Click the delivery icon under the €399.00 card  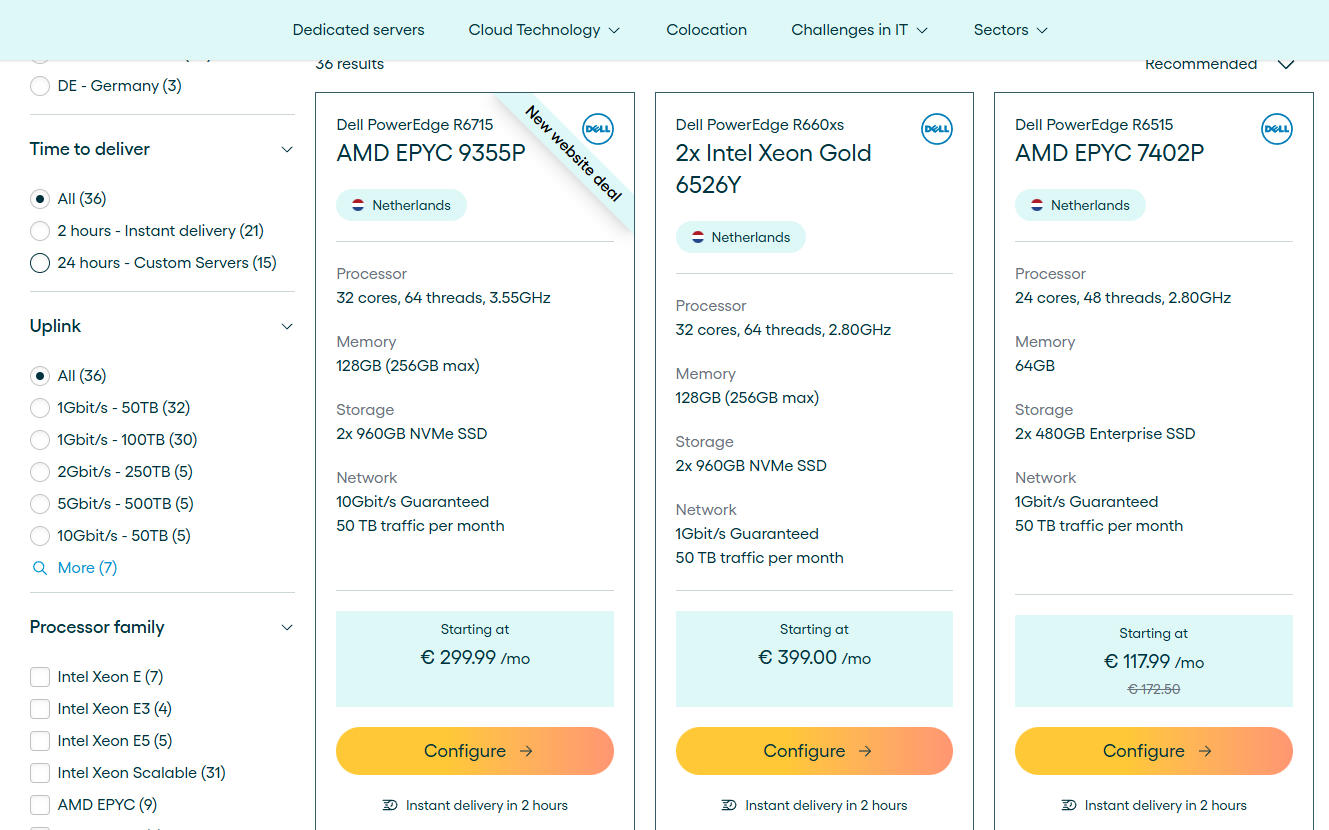pos(729,805)
